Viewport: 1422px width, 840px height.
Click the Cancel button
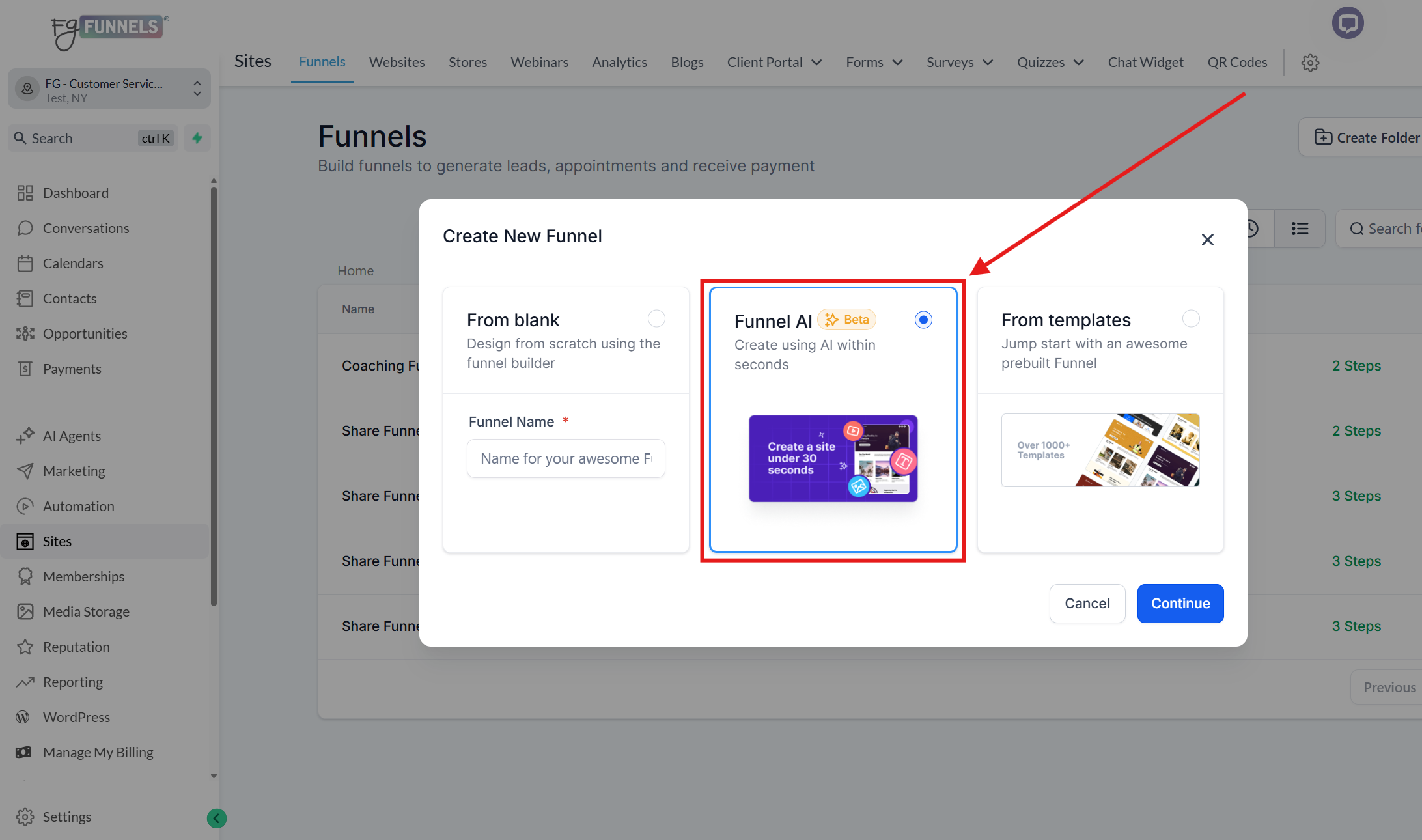1087,603
